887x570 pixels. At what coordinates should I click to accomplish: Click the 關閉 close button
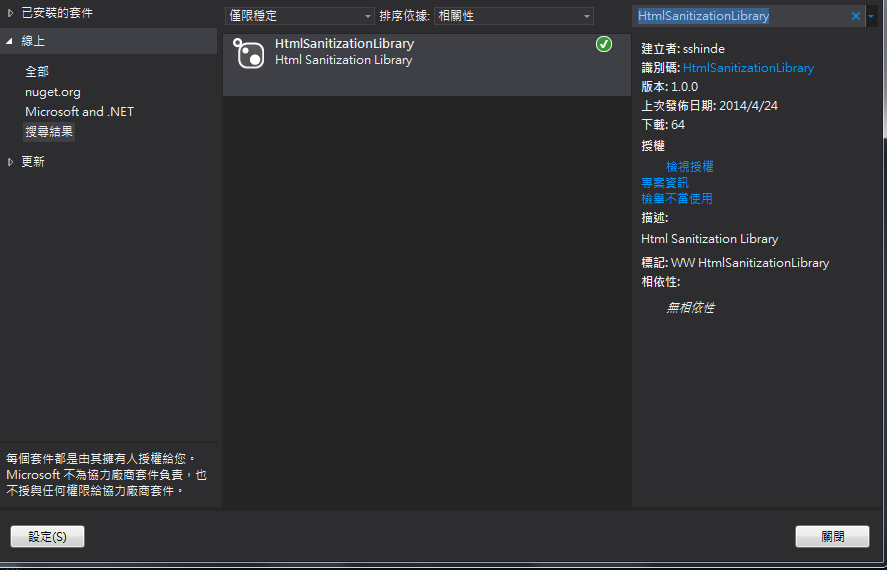[832, 537]
